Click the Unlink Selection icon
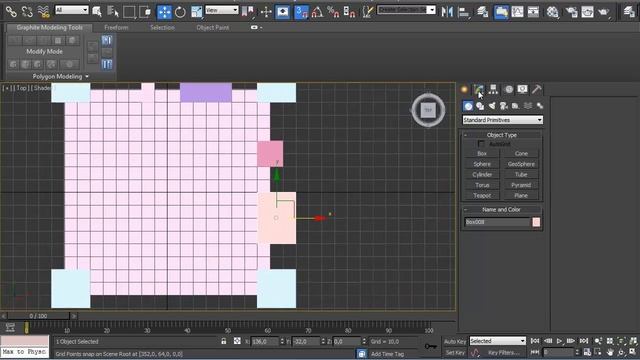Screen dimensions: 640x360 [x=27, y=11]
